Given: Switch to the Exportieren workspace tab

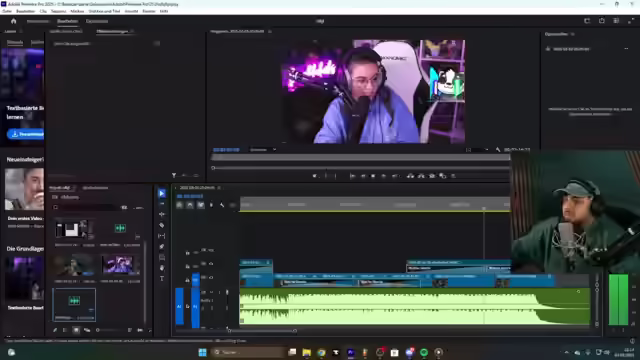Looking at the screenshot, I should click(x=97, y=21).
